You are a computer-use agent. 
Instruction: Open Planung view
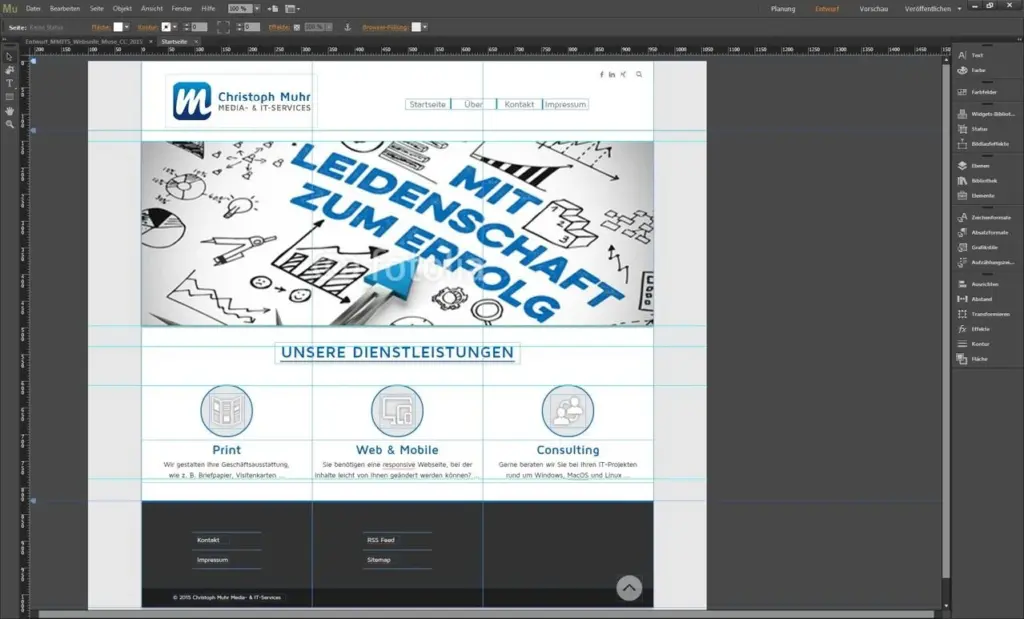[783, 8]
